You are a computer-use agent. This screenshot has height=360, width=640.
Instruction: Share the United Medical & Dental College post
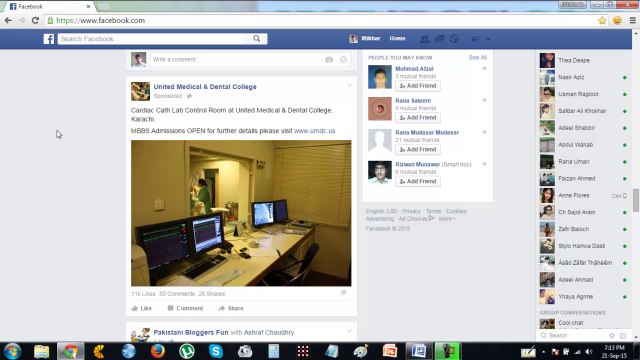tap(231, 308)
